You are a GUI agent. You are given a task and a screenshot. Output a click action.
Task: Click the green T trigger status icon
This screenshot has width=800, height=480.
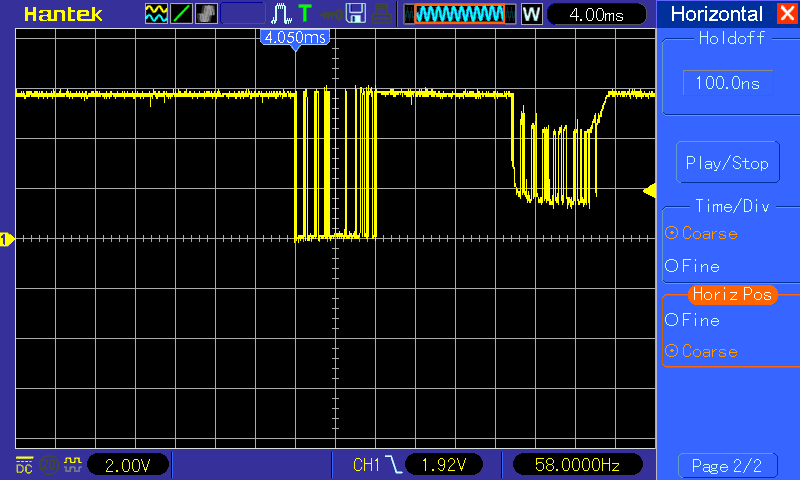point(305,13)
